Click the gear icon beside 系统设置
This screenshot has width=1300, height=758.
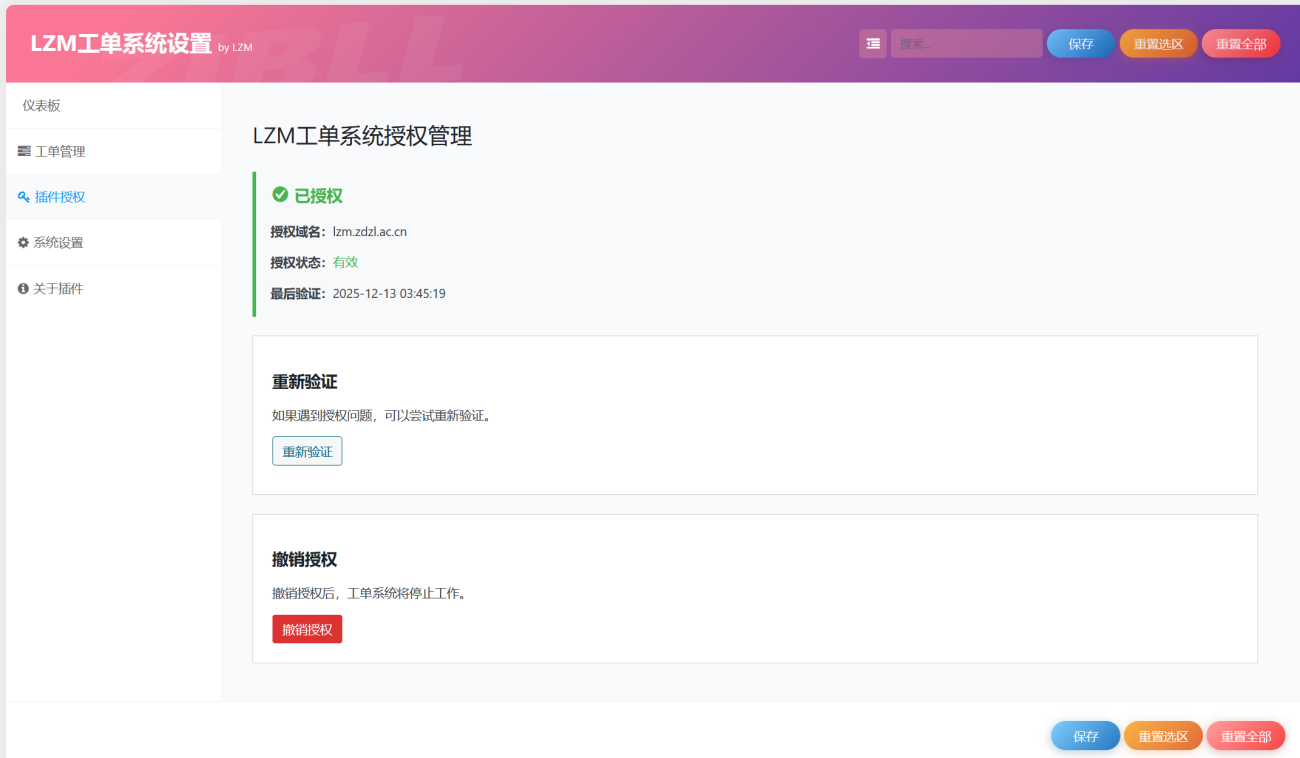(x=22, y=242)
